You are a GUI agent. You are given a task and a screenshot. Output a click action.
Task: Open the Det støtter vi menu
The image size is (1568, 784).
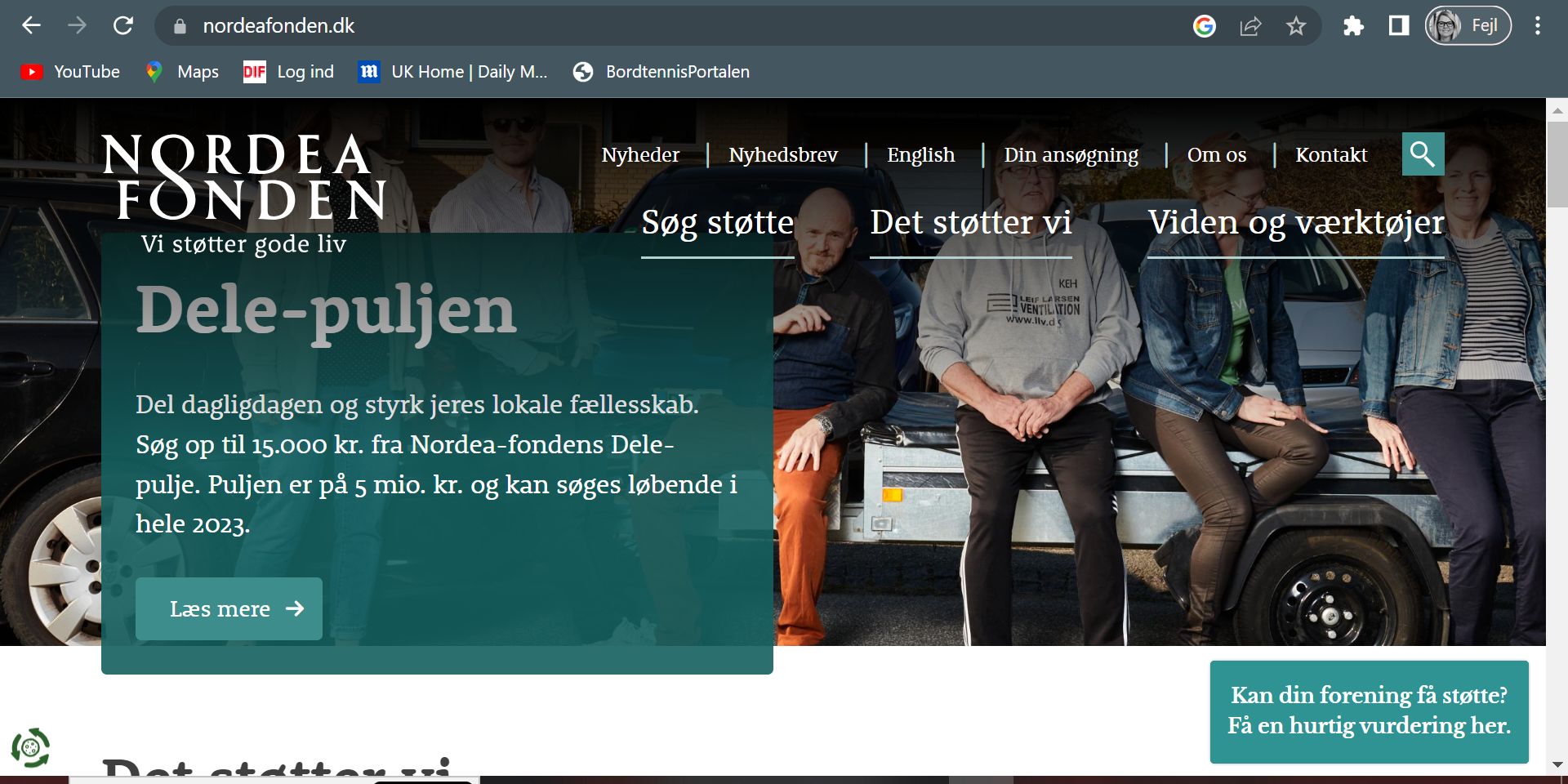tap(970, 223)
